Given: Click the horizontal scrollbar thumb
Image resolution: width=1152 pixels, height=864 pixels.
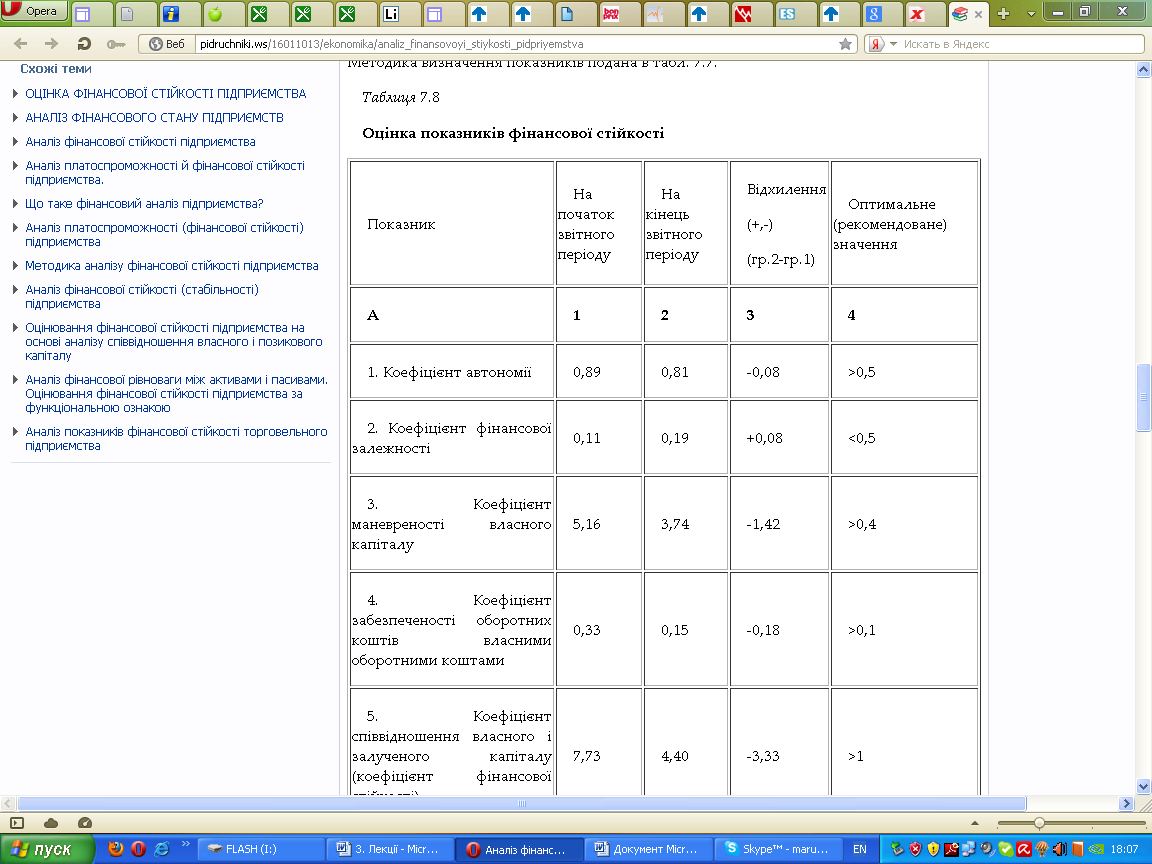Looking at the screenshot, I should coord(522,804).
